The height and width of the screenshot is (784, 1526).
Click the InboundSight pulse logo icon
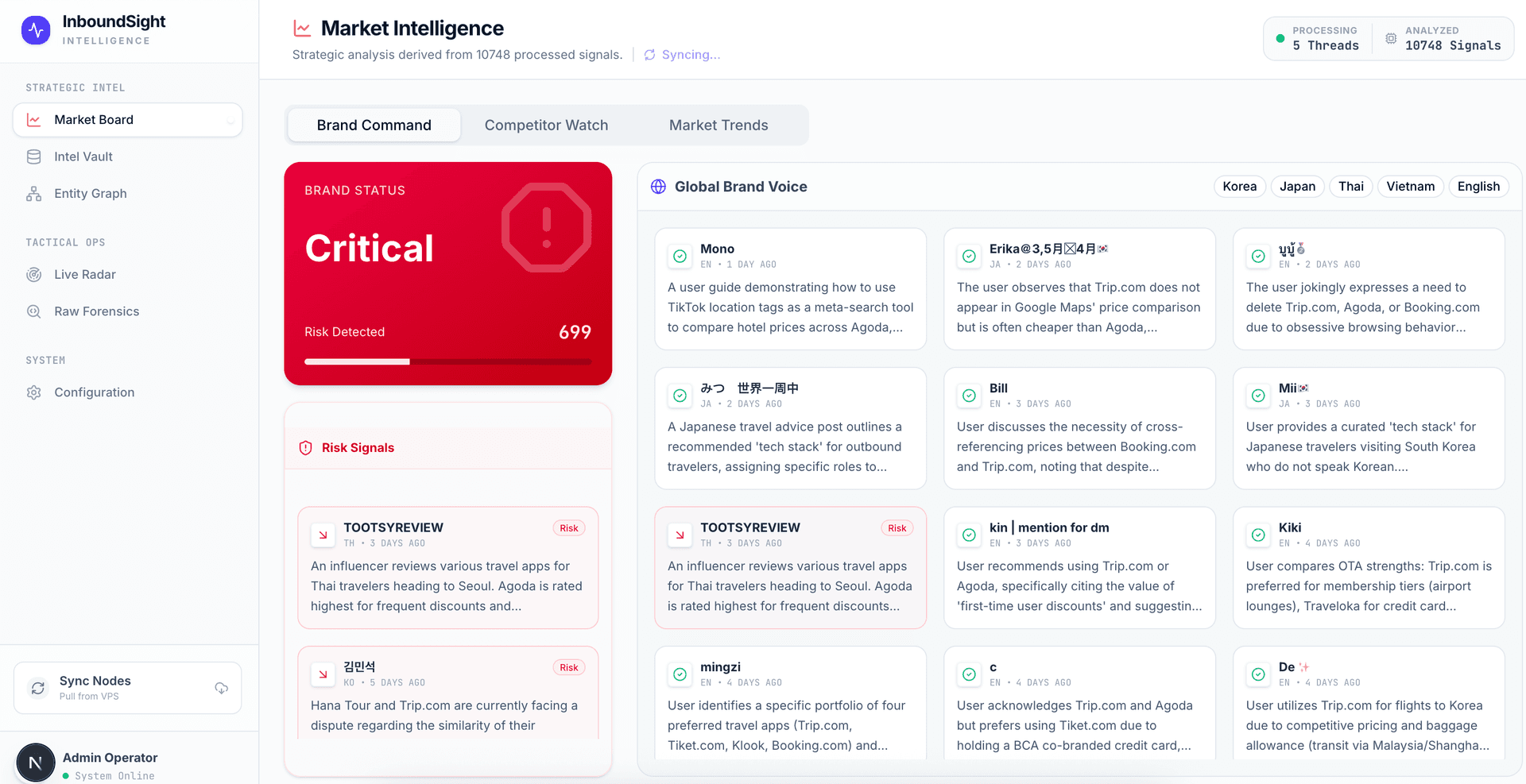coord(36,30)
